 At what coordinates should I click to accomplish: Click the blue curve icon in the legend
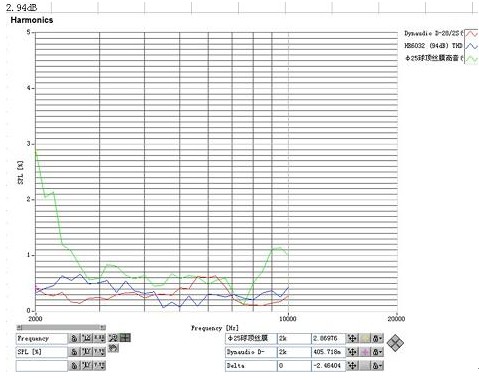coord(471,46)
